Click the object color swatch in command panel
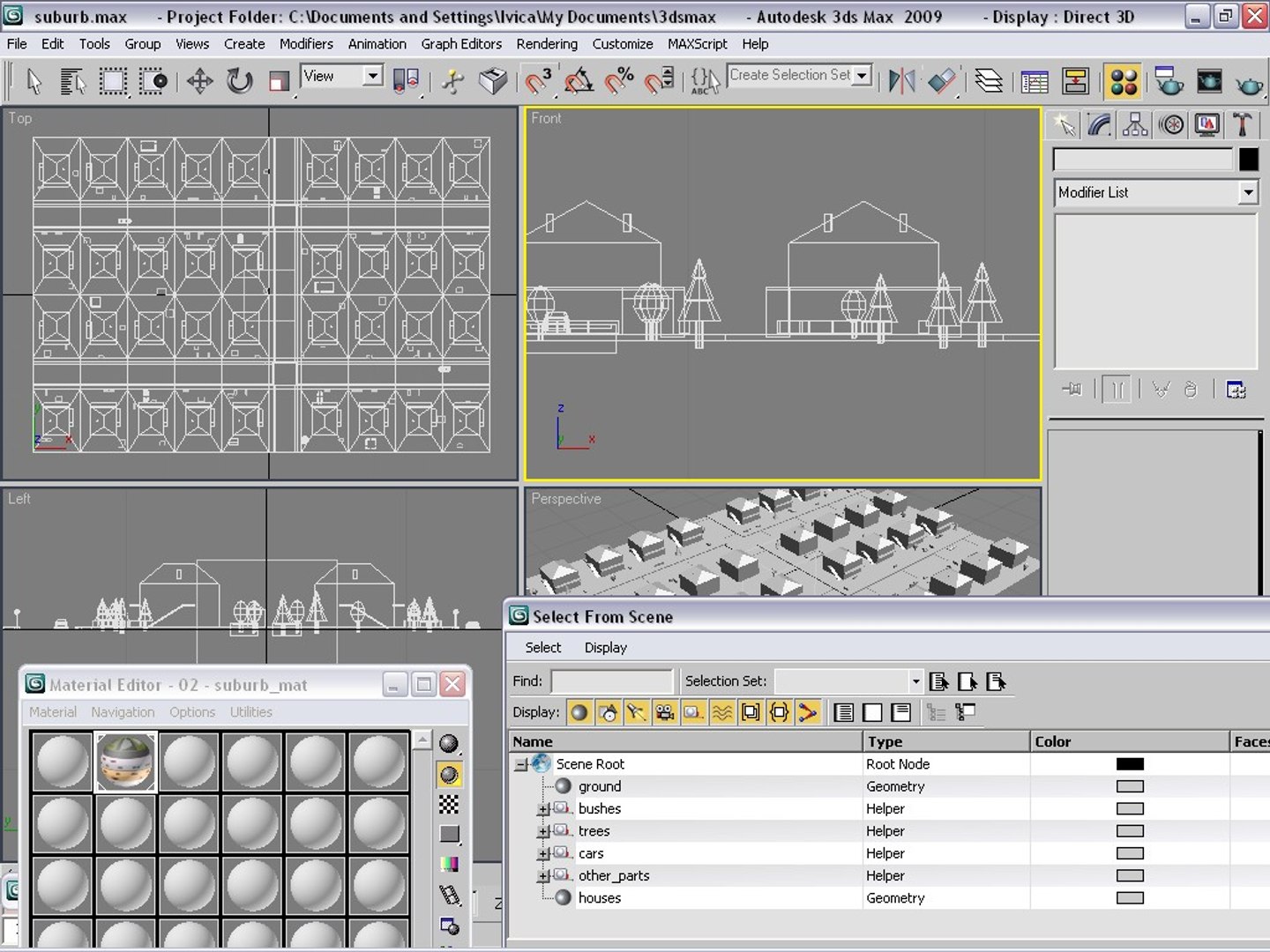 click(1248, 159)
